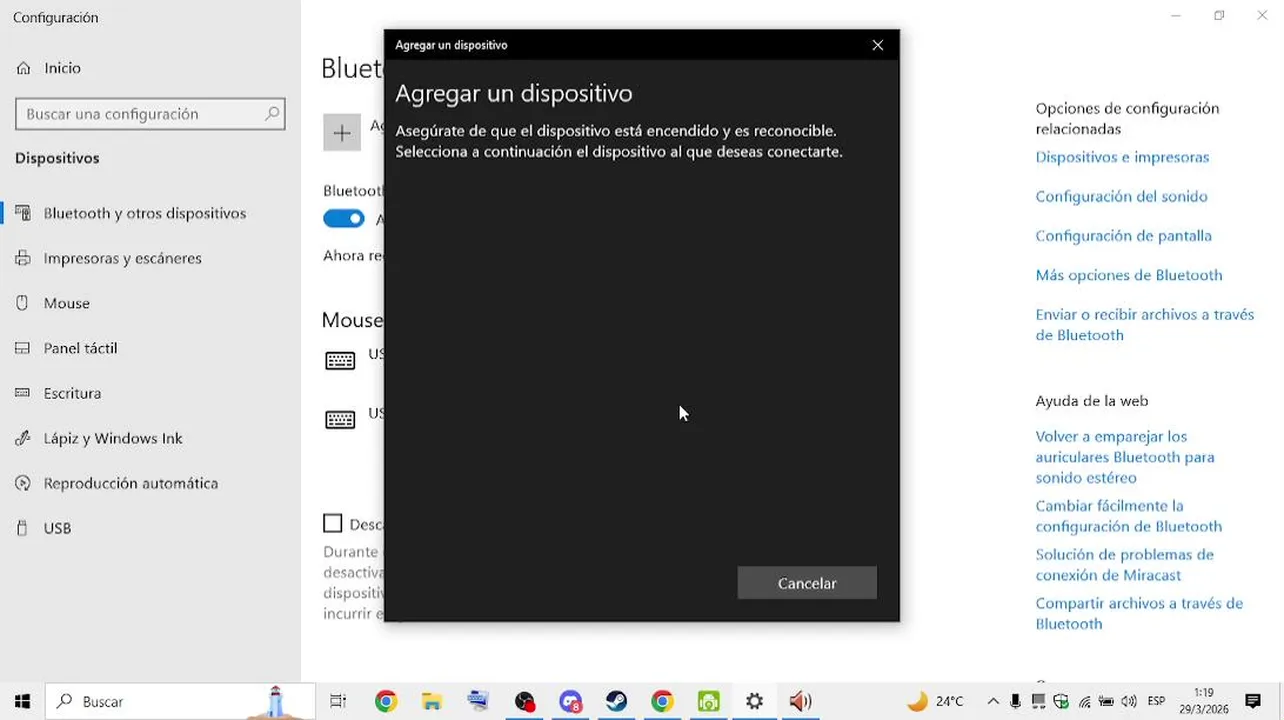Open Más opciones de Bluetooth link
Viewport: 1284px width, 720px height.
1129,274
